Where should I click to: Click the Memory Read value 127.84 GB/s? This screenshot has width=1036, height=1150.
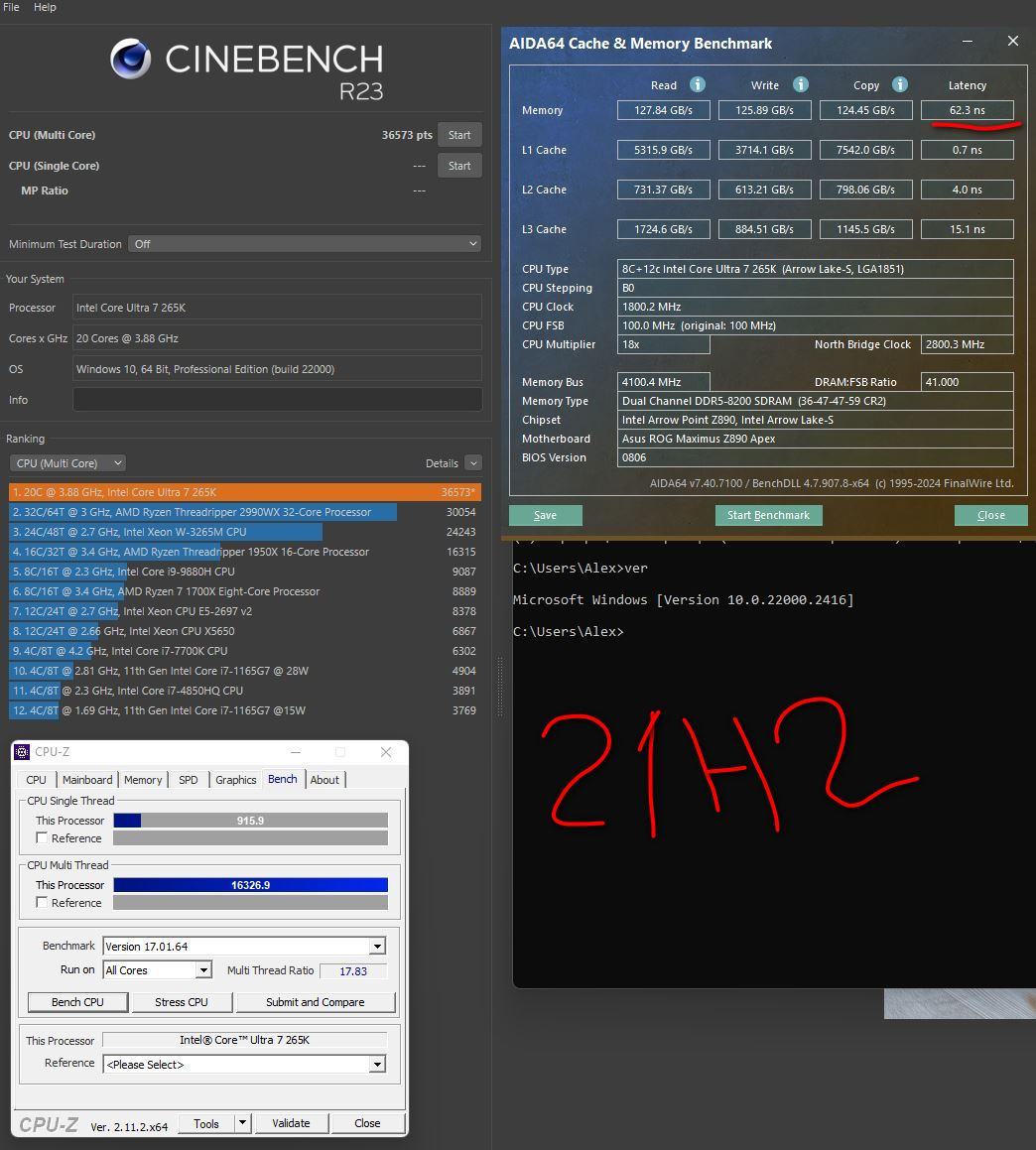663,110
